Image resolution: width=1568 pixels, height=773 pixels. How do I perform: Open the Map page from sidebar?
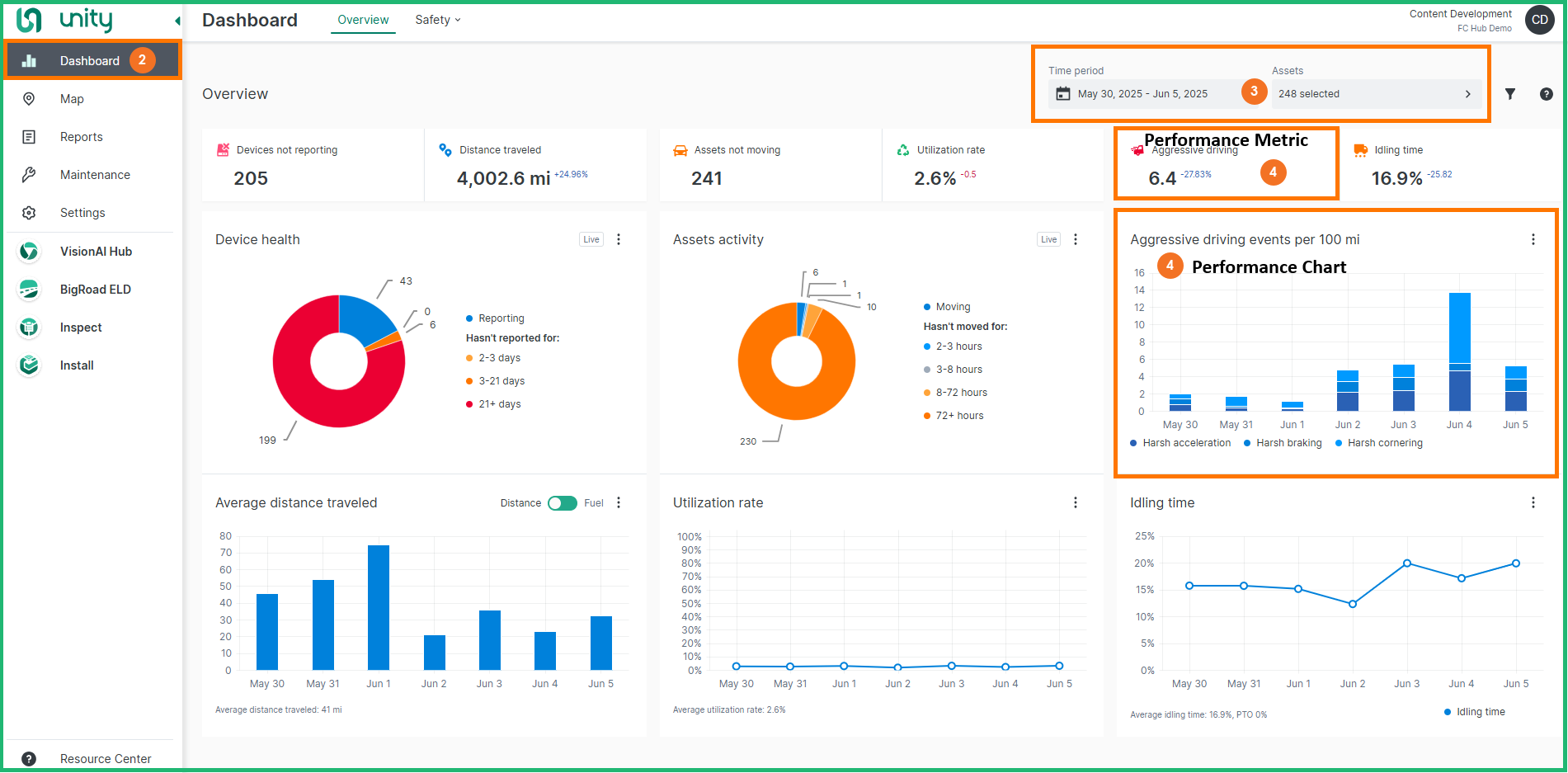click(x=72, y=99)
